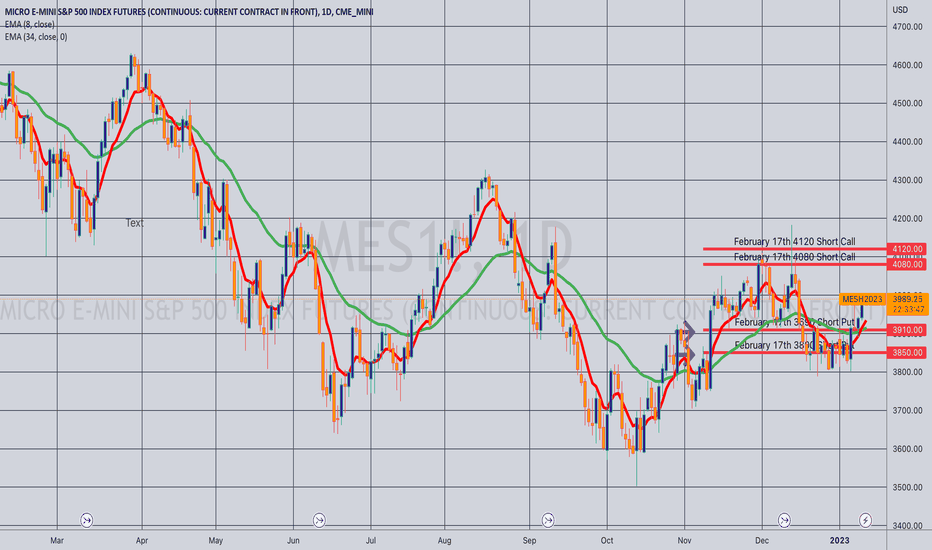Select the February 17th Short Put label above the 3910 line
Viewport: 932px width, 550px height.
[794, 322]
